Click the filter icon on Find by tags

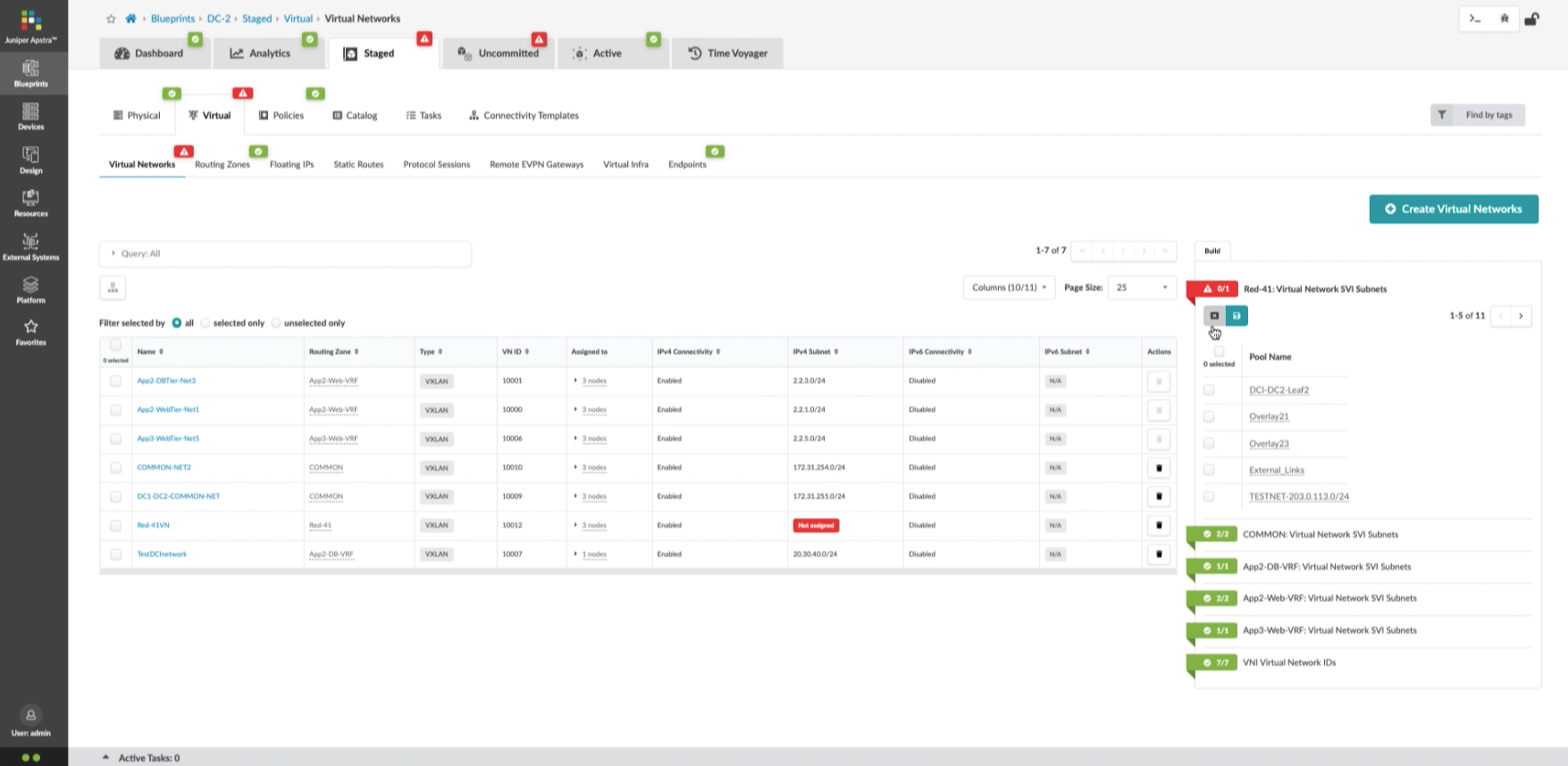[x=1442, y=115]
